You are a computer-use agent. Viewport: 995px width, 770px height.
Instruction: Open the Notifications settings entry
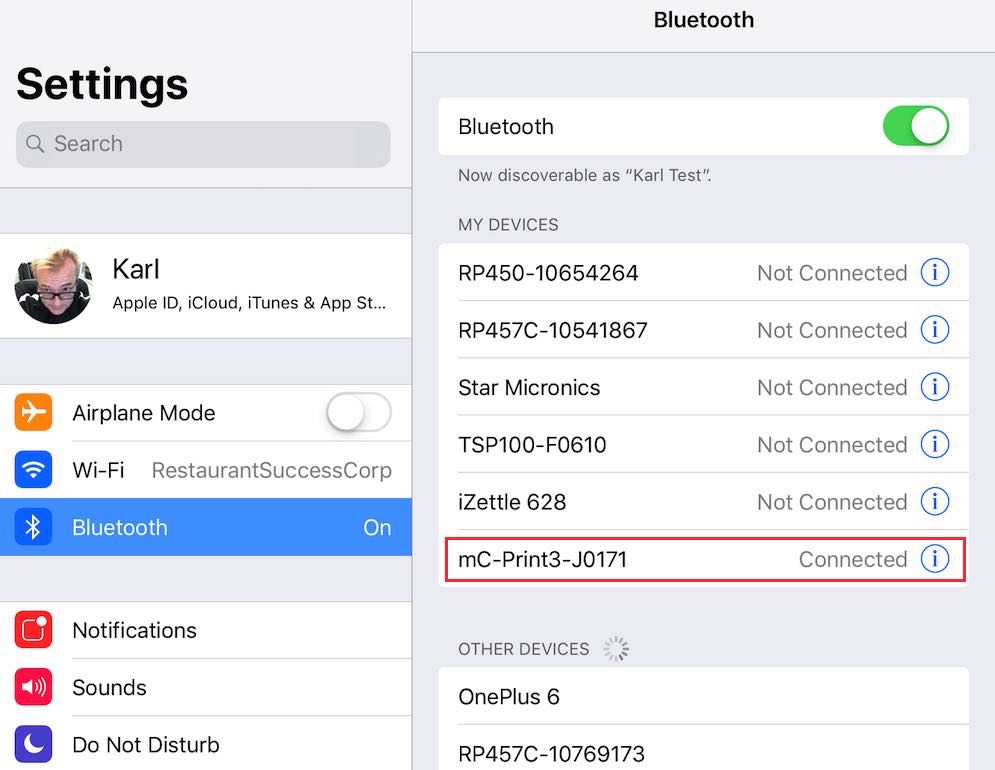click(200, 630)
